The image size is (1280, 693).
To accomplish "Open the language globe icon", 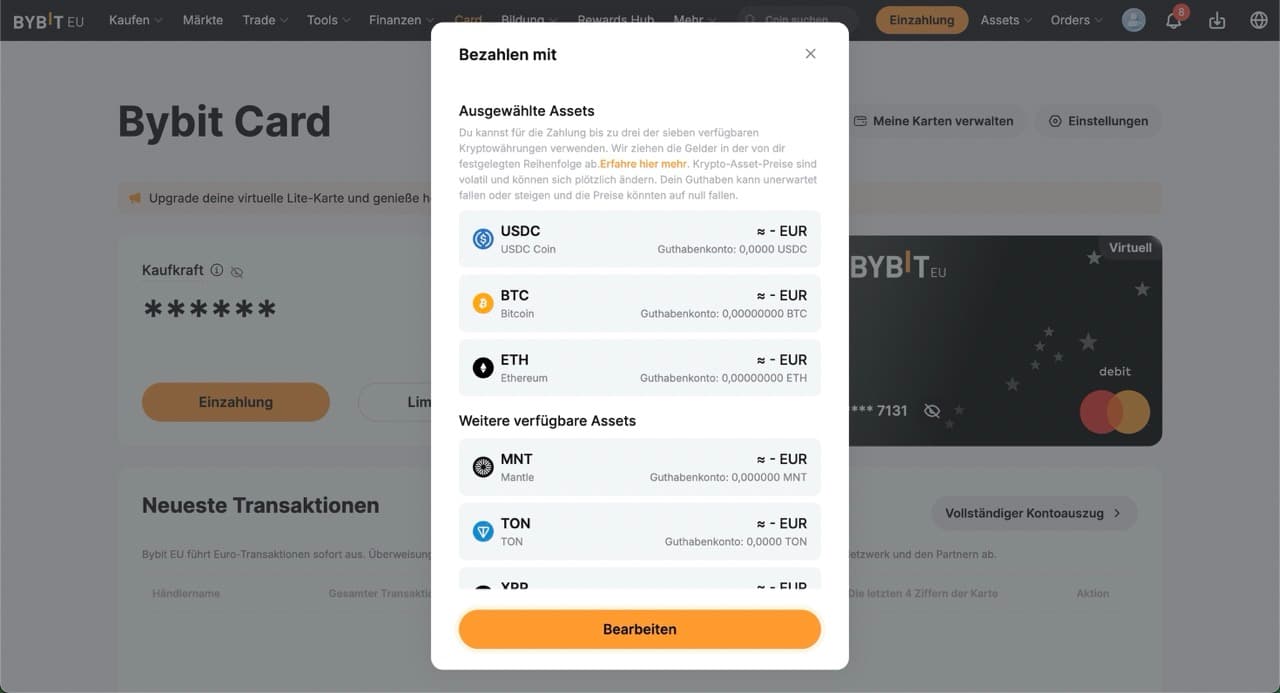I will click(x=1257, y=19).
